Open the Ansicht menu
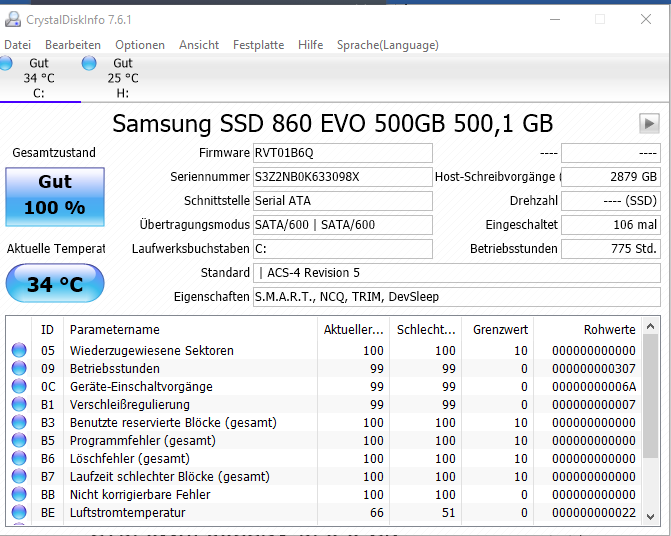671x536 pixels. [199, 45]
